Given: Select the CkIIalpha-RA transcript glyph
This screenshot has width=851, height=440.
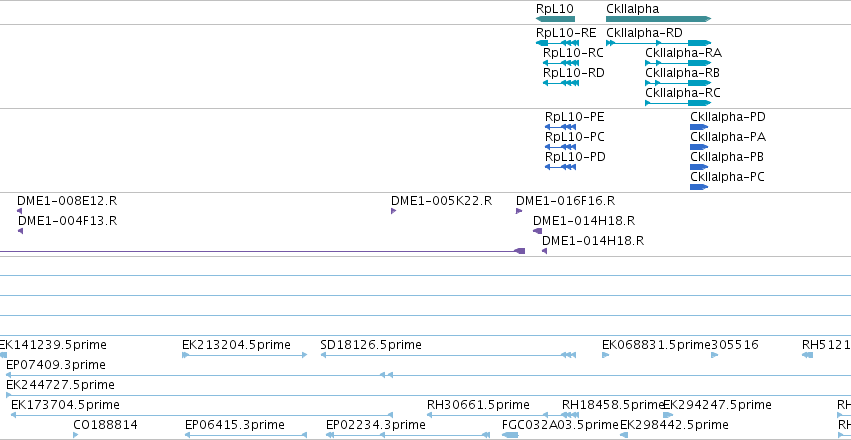Looking at the screenshot, I should 678,63.
